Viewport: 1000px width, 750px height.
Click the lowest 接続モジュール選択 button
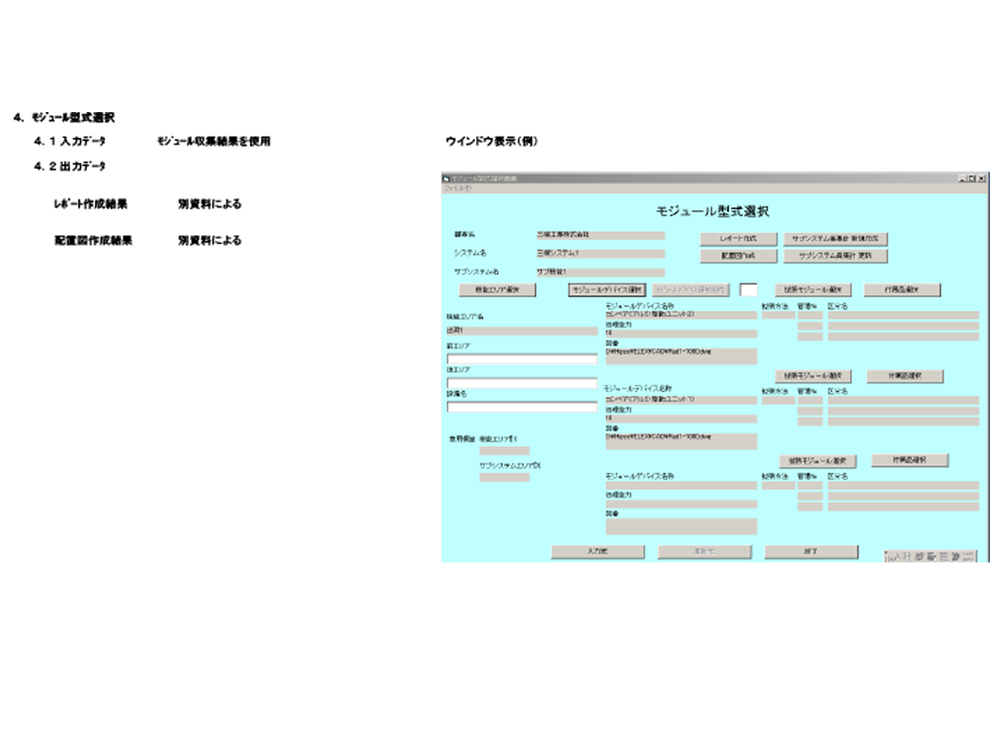point(819,461)
